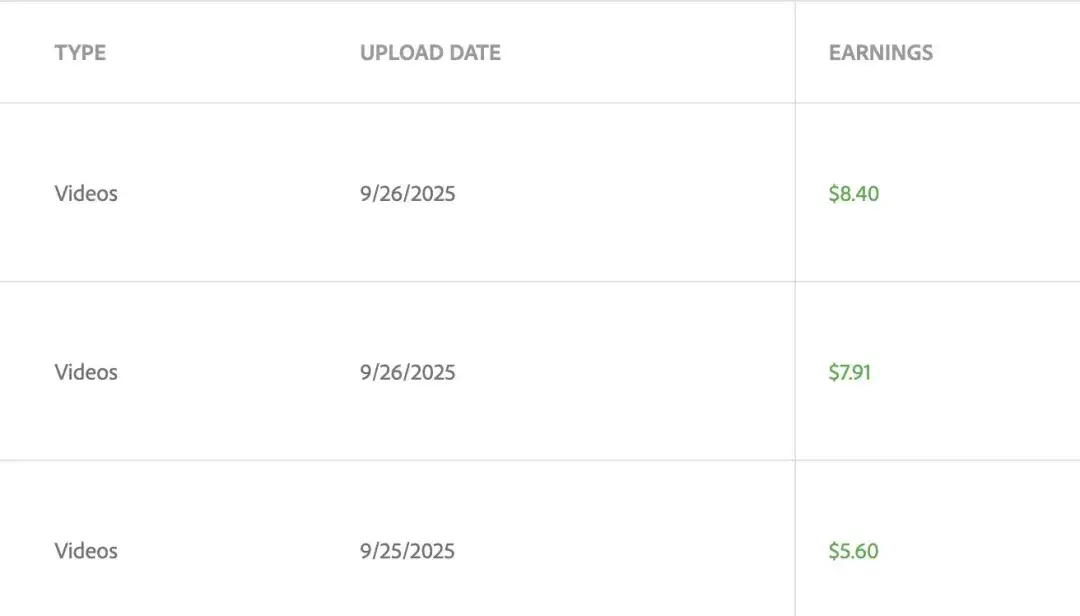Image resolution: width=1080 pixels, height=616 pixels.
Task: Click Videos type in the $5.60 row
Action: coord(86,551)
